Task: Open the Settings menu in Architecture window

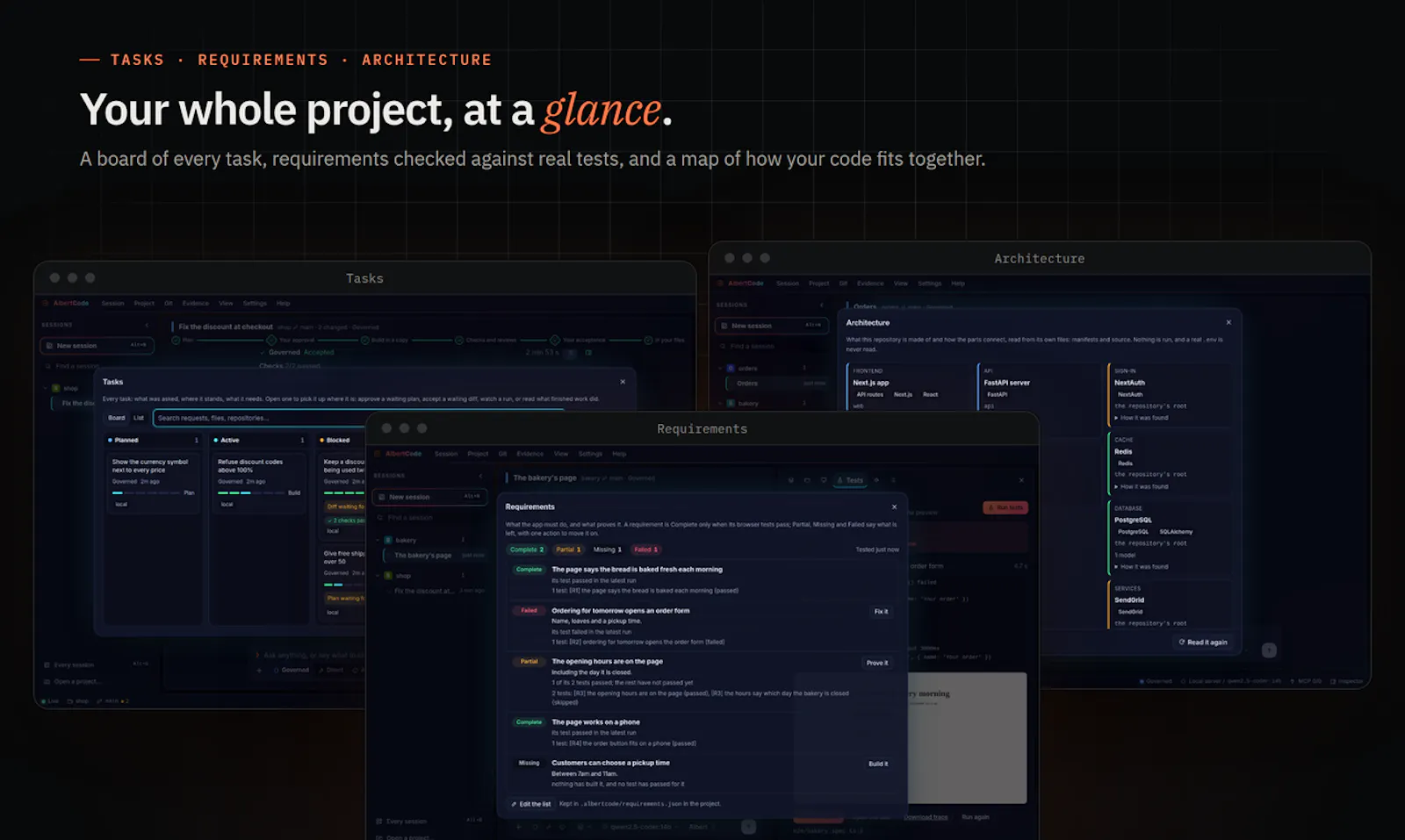Action: (929, 284)
